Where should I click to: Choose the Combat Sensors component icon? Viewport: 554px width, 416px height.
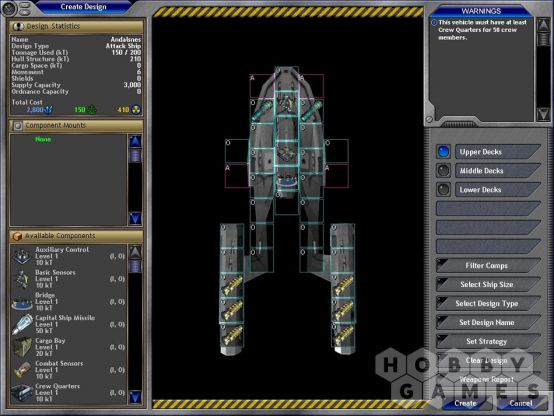click(22, 370)
